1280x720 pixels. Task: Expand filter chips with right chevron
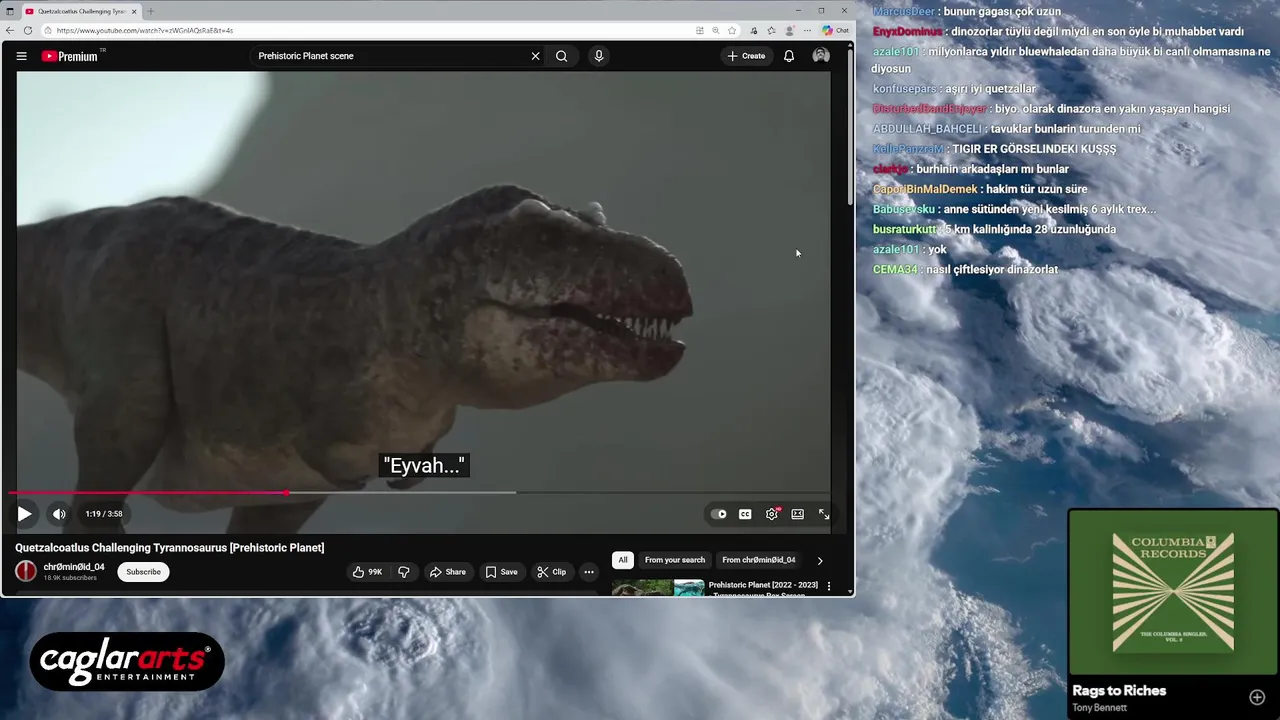820,561
